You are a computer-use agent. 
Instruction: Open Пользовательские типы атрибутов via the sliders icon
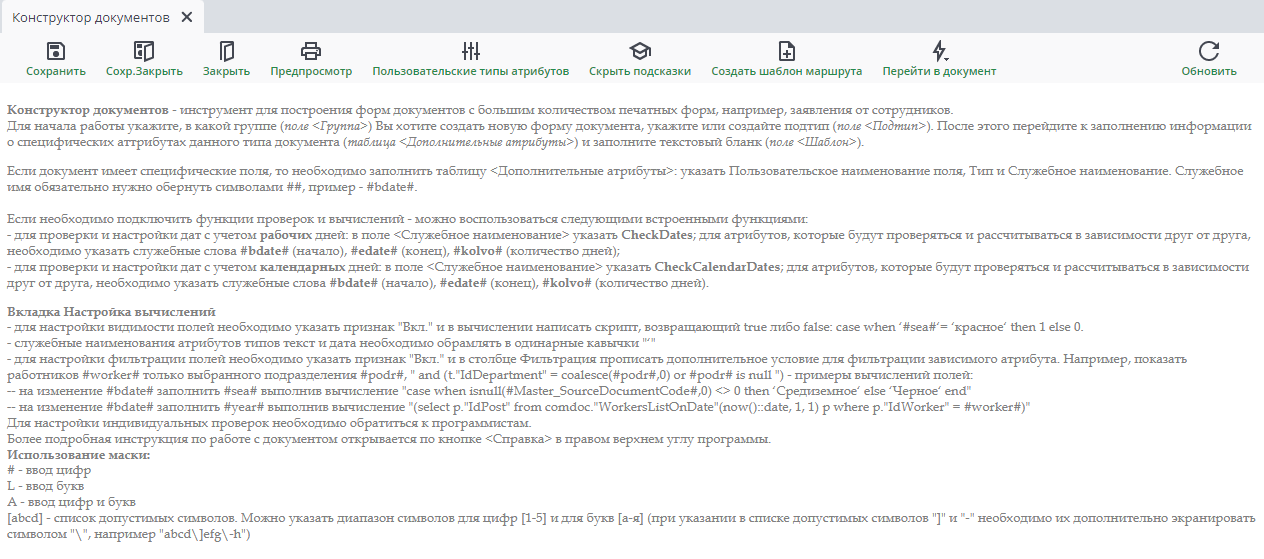point(471,51)
